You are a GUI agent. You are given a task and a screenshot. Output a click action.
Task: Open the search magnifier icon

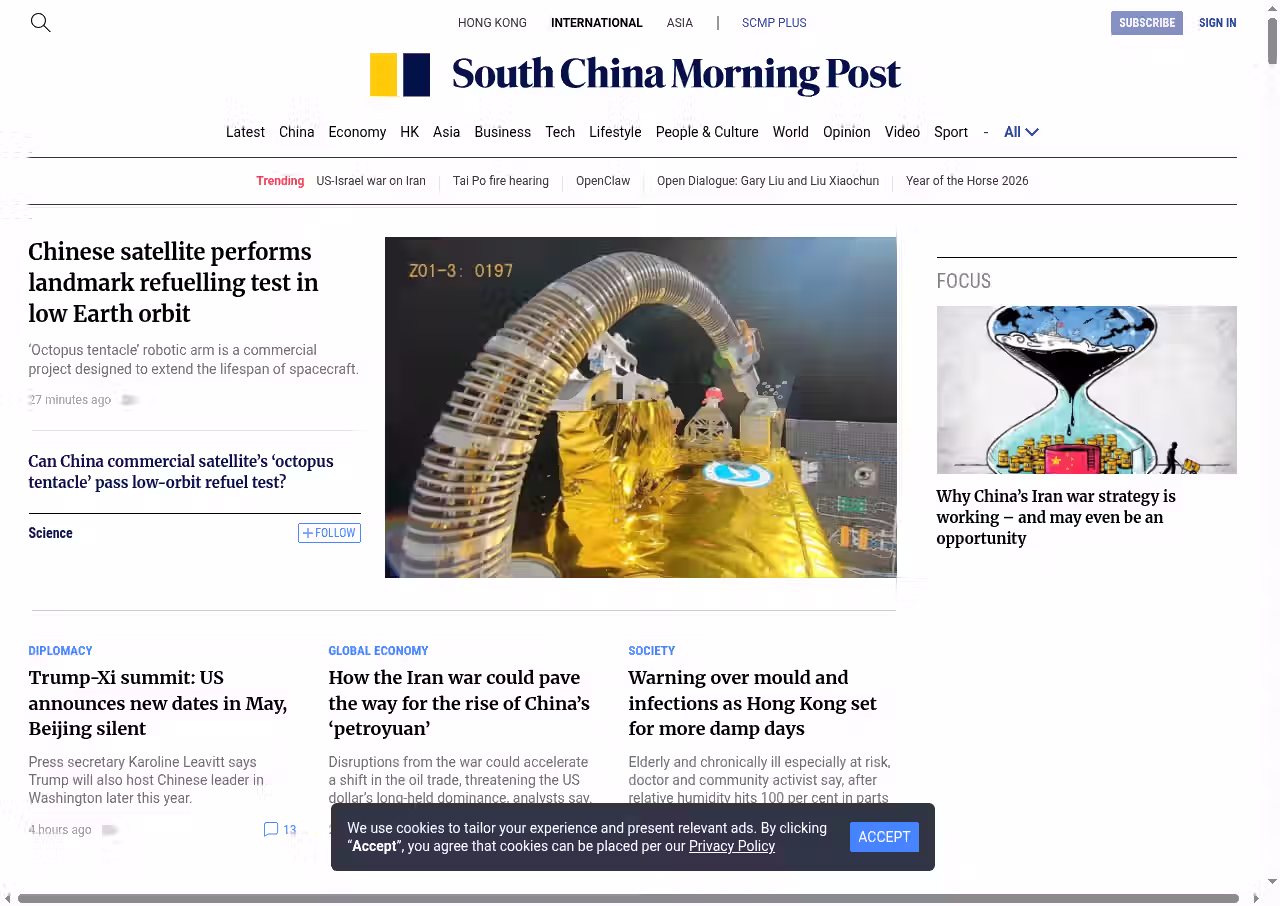(40, 22)
